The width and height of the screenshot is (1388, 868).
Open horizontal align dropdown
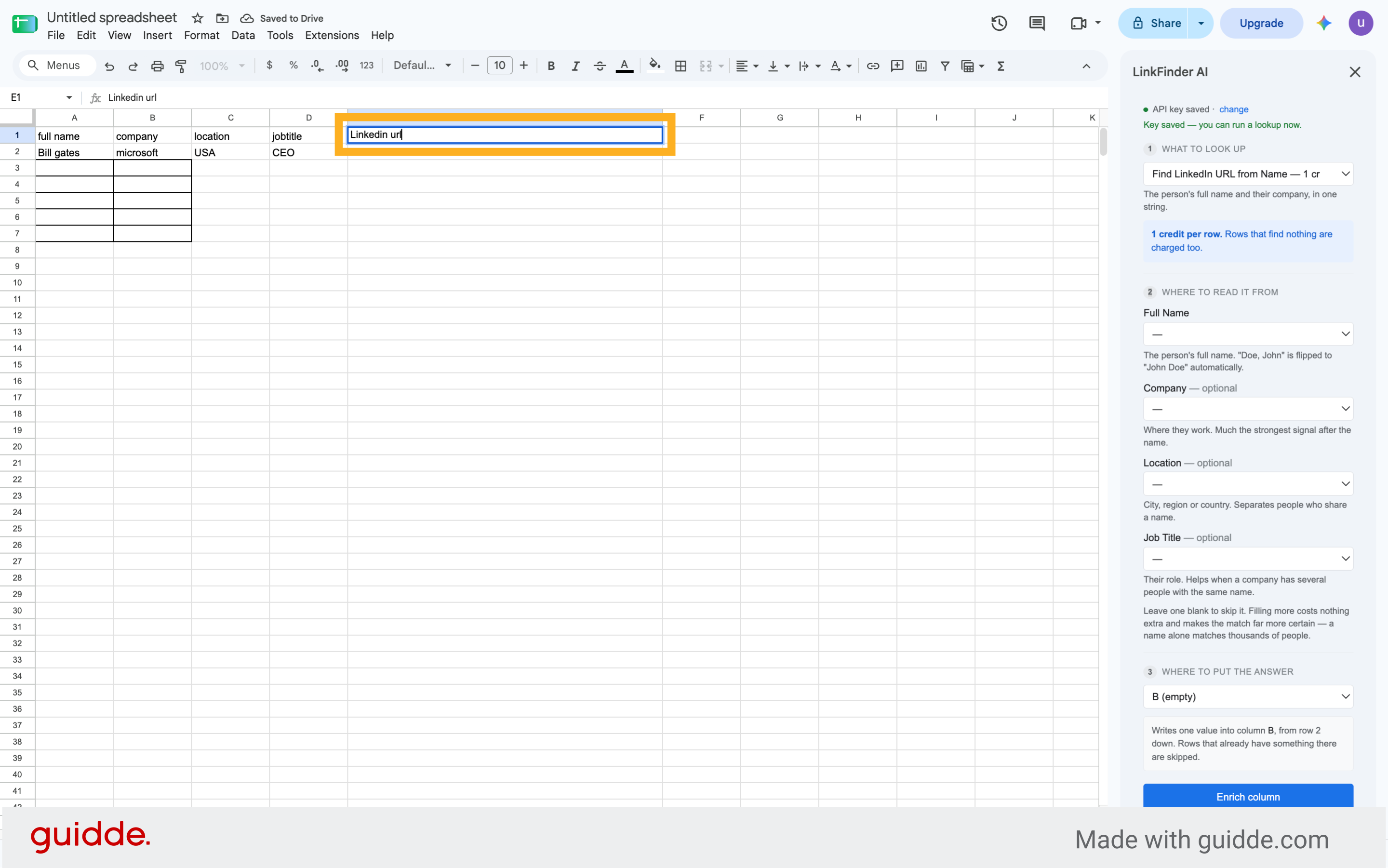(x=747, y=66)
